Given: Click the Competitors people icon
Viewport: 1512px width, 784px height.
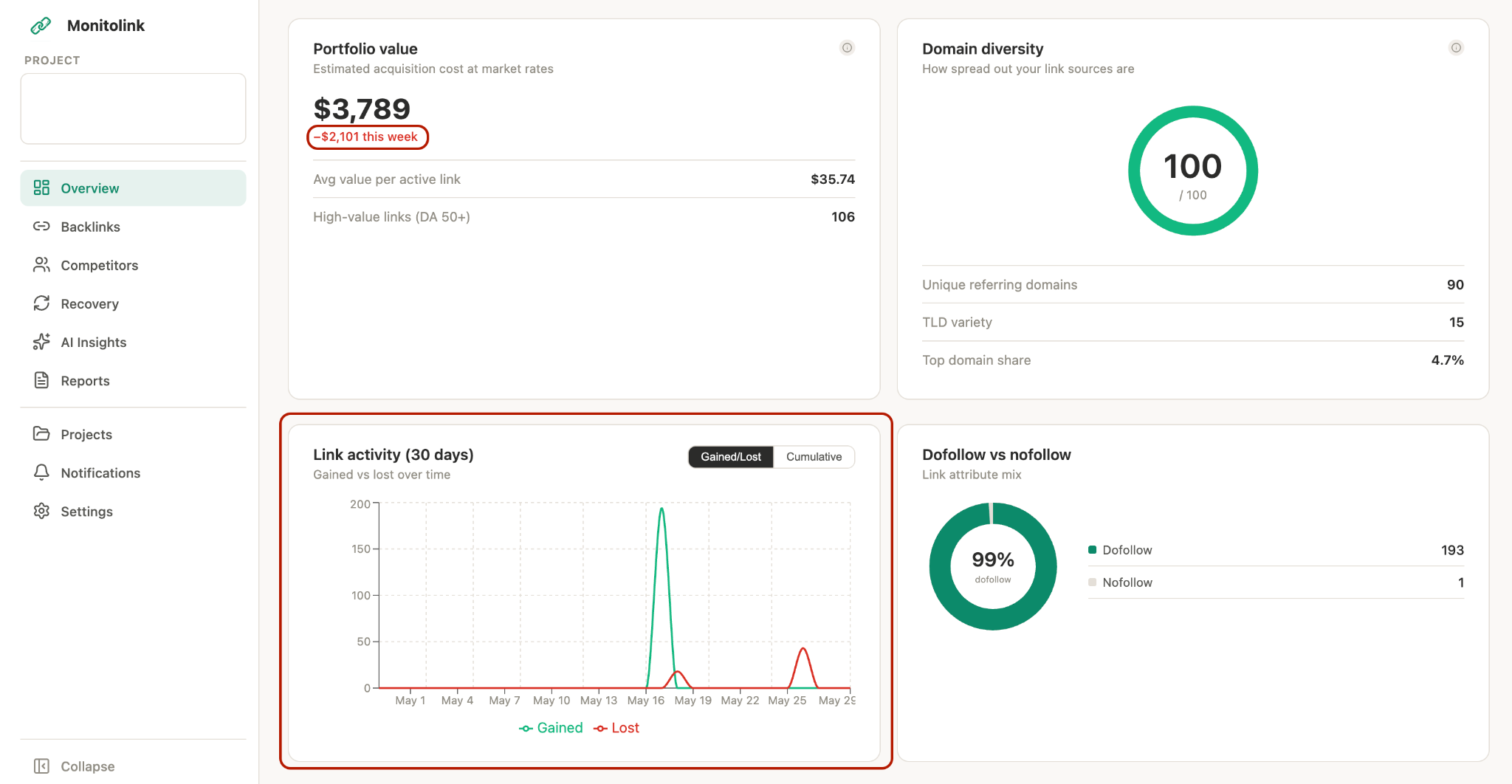Looking at the screenshot, I should (41, 264).
